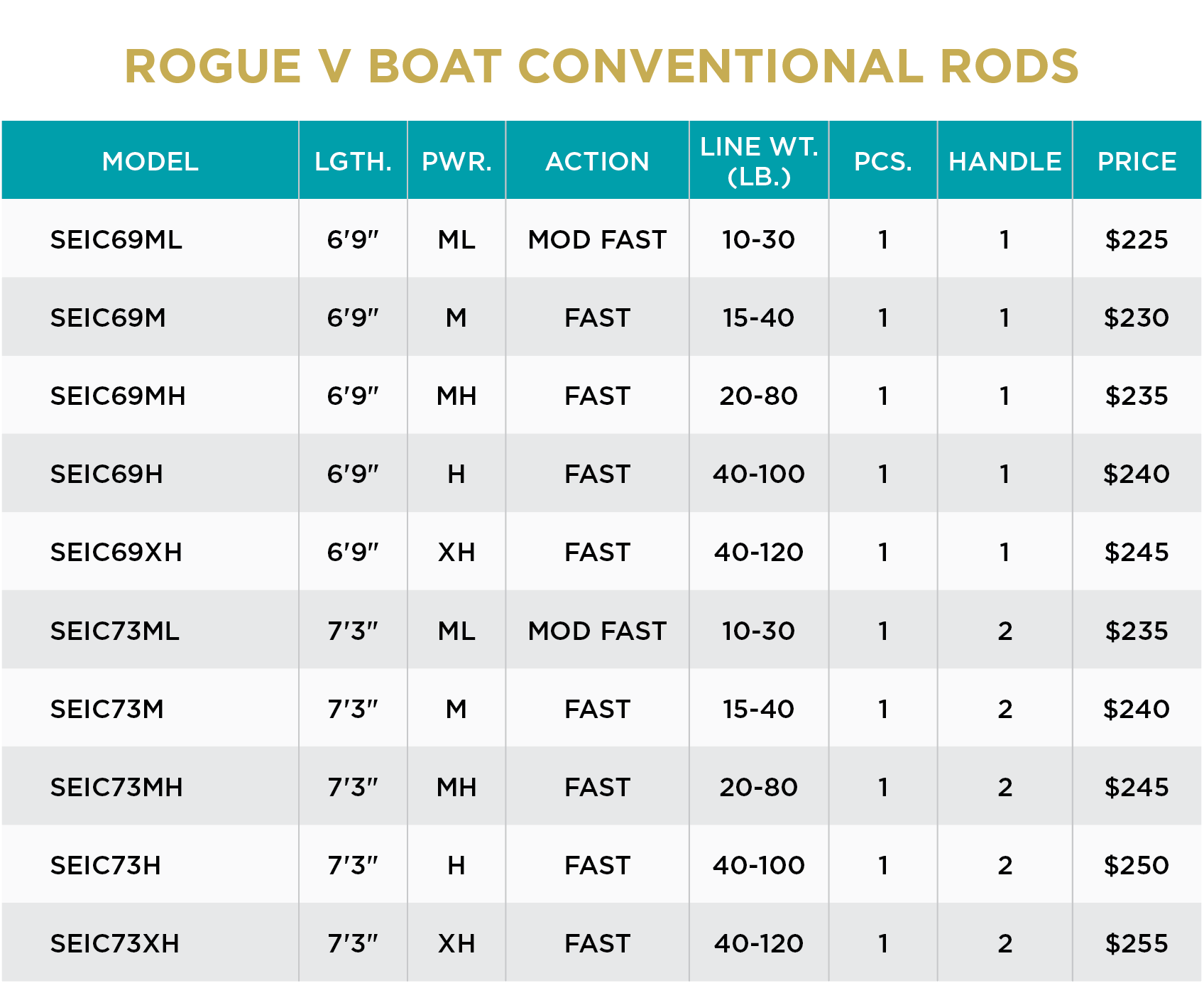Select the SEIC73M model name

(x=107, y=709)
